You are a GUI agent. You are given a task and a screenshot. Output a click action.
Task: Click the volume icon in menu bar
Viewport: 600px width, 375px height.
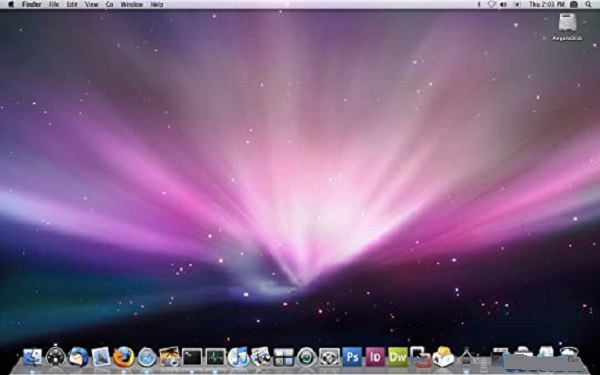click(x=504, y=5)
